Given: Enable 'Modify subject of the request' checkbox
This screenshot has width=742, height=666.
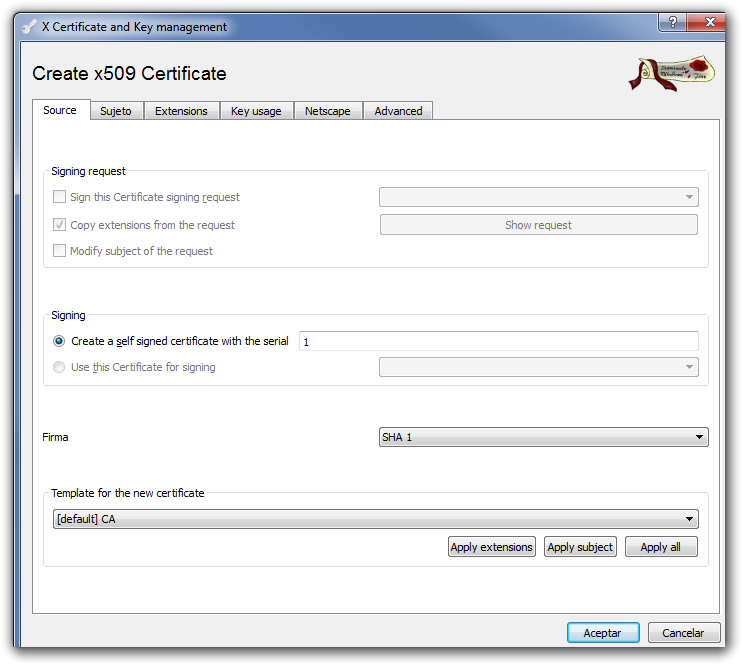Looking at the screenshot, I should (x=60, y=251).
